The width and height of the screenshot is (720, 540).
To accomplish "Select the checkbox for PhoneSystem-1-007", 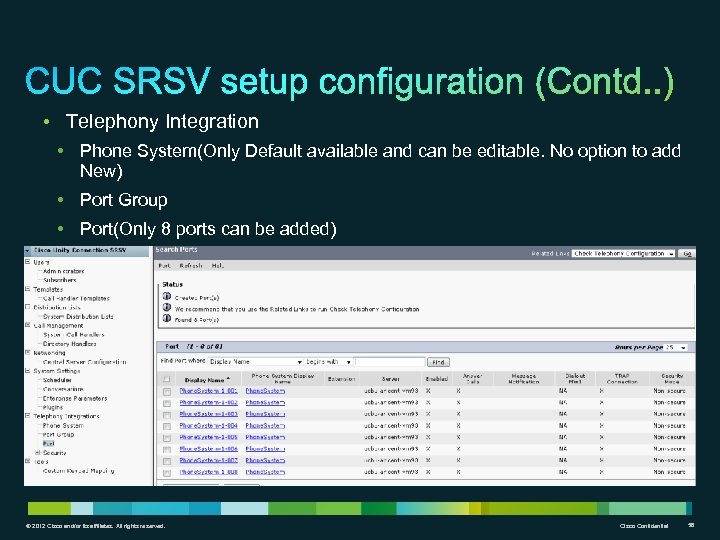I will tap(167, 461).
